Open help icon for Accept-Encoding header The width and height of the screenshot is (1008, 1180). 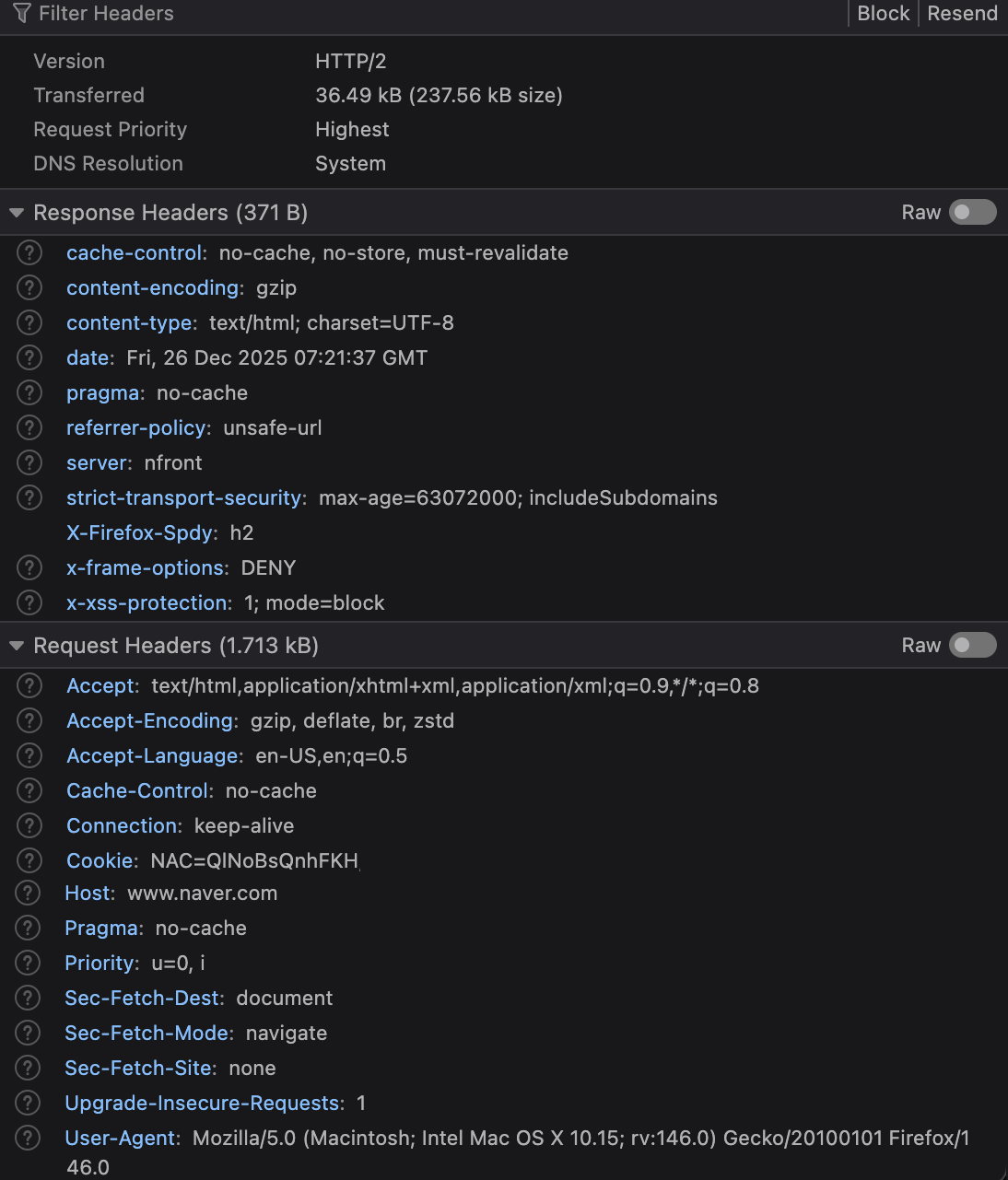(29, 720)
